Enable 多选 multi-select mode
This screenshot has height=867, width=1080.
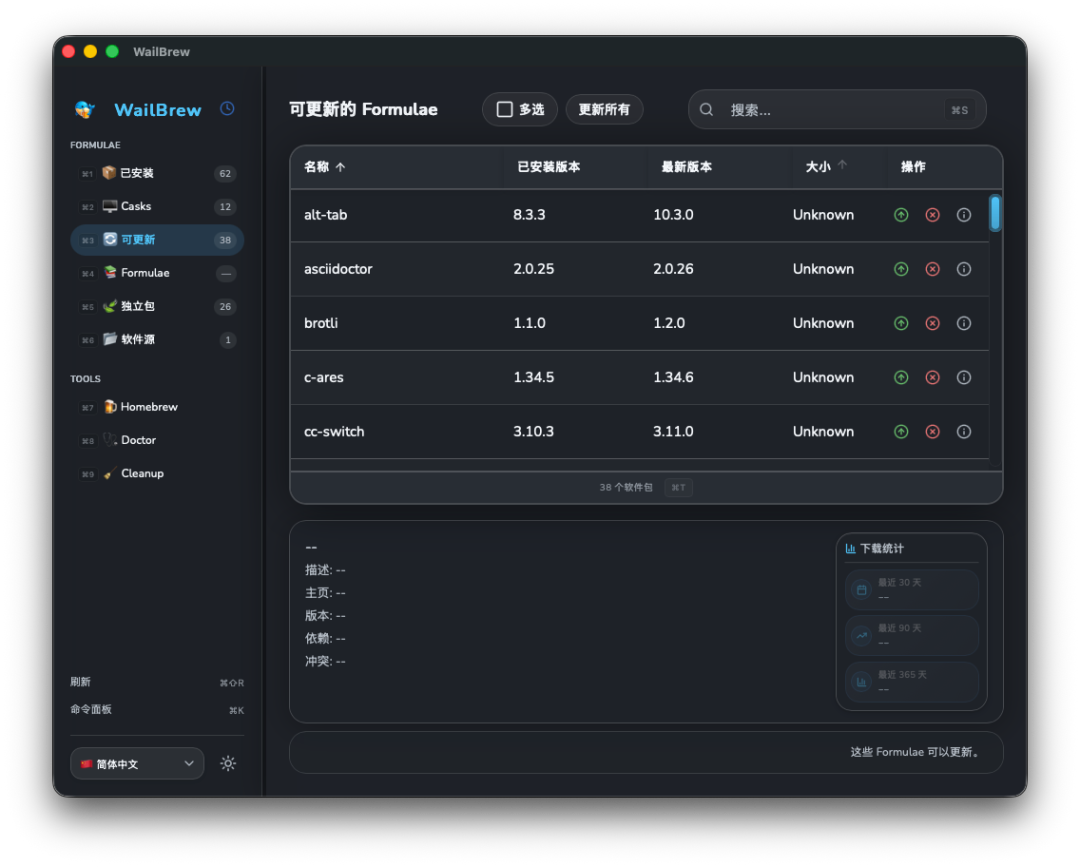[x=519, y=109]
